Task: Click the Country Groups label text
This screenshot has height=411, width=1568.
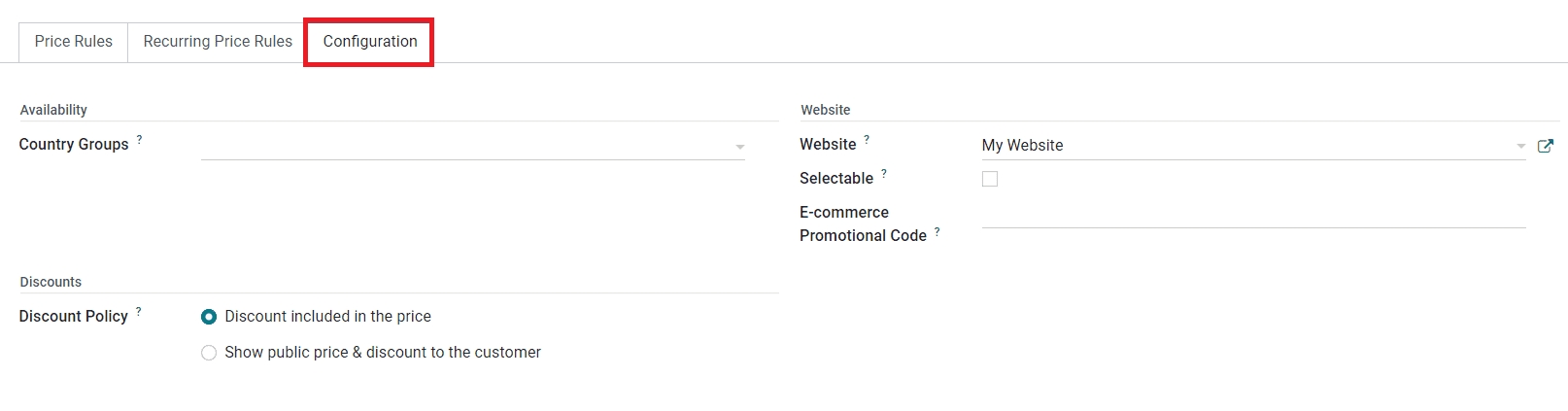Action: coord(74,145)
